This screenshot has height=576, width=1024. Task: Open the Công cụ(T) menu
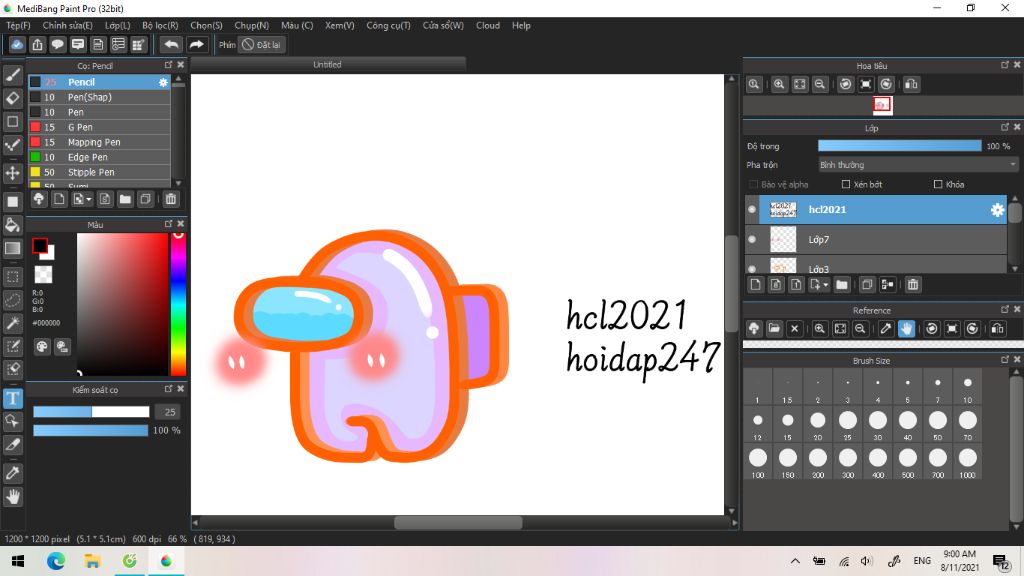click(x=388, y=25)
